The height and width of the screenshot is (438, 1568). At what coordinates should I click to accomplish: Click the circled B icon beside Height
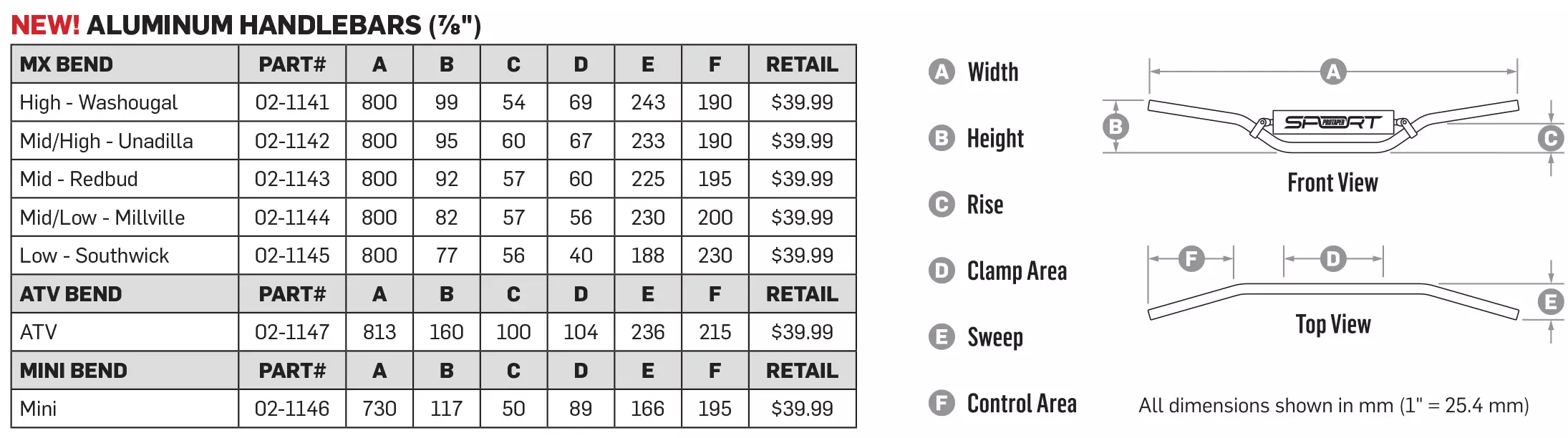[942, 138]
